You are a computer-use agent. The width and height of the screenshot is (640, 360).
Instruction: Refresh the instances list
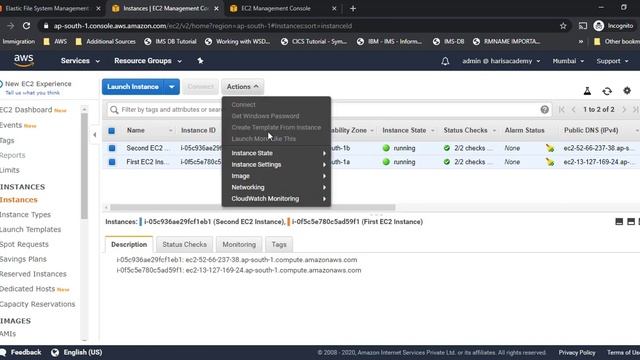tap(607, 91)
